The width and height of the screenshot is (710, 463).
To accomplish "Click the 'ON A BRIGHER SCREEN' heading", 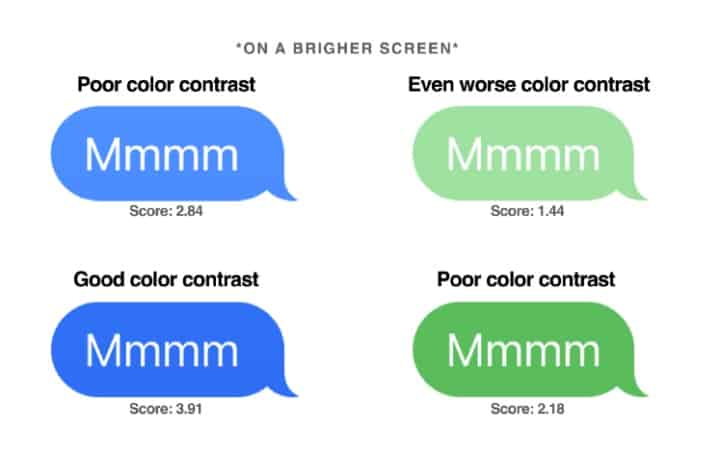I will pos(347,48).
